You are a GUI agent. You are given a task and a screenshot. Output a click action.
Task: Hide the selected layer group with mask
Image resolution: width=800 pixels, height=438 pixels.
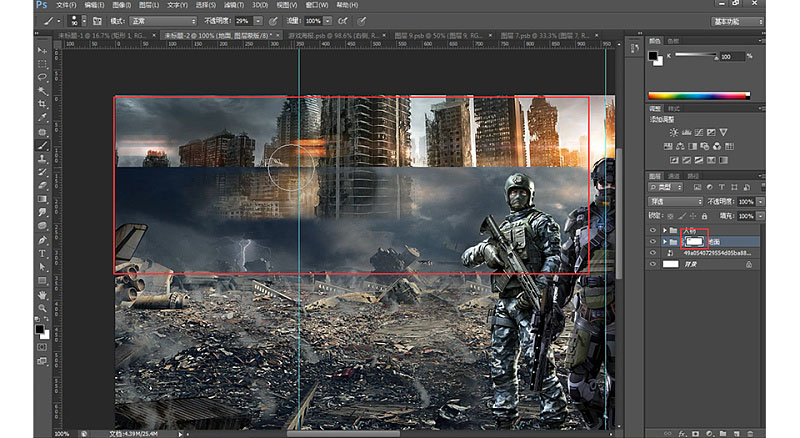pyautogui.click(x=653, y=241)
